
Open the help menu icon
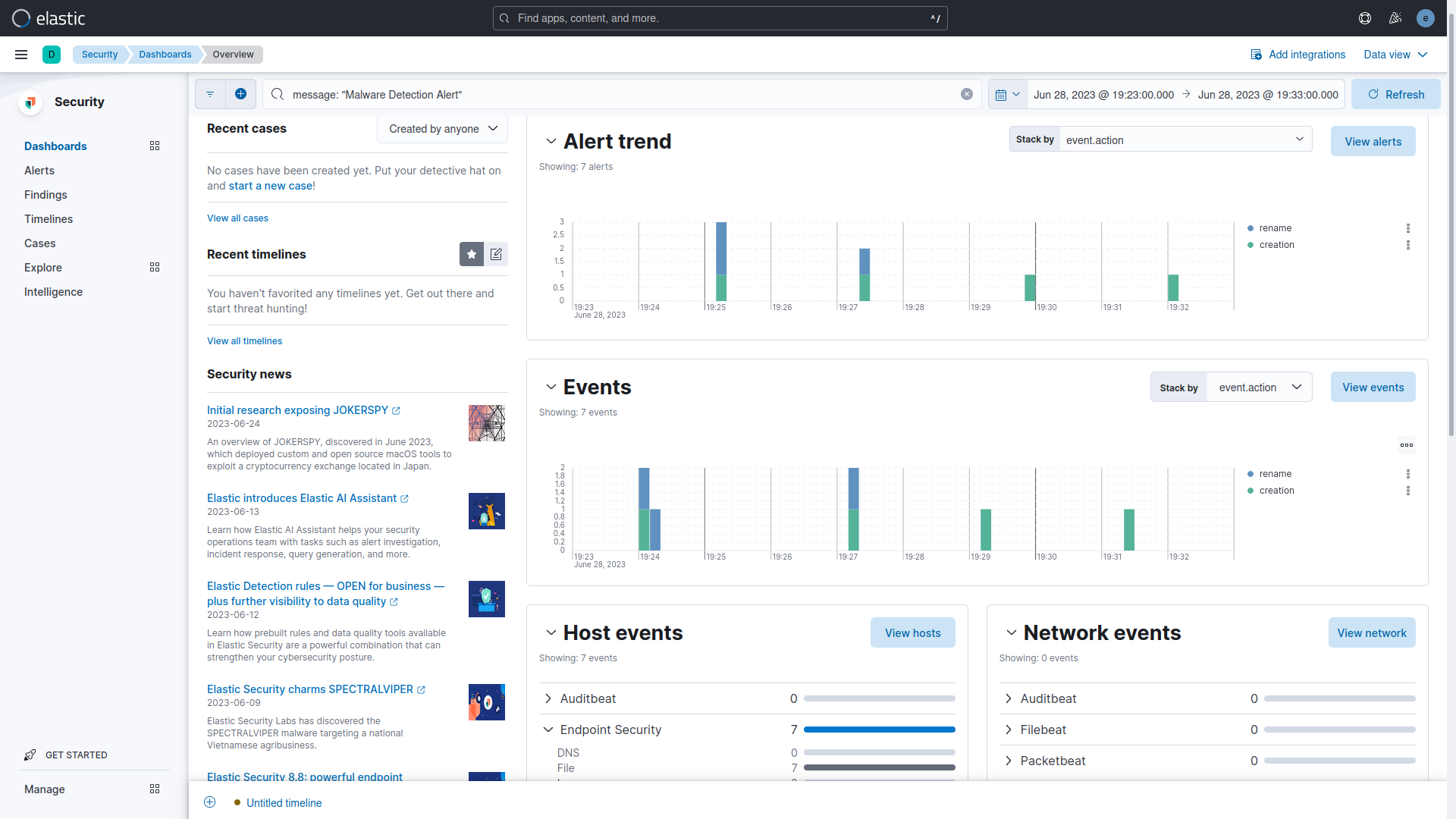tap(1365, 18)
